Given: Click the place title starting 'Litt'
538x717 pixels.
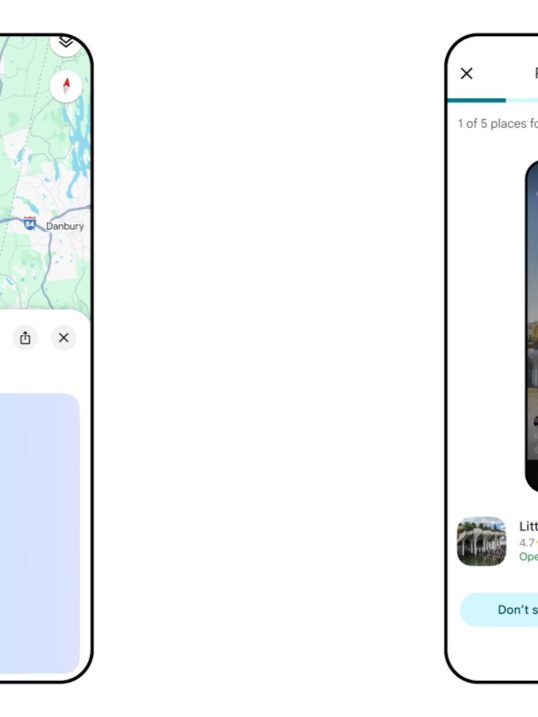Looking at the screenshot, I should click(x=528, y=526).
